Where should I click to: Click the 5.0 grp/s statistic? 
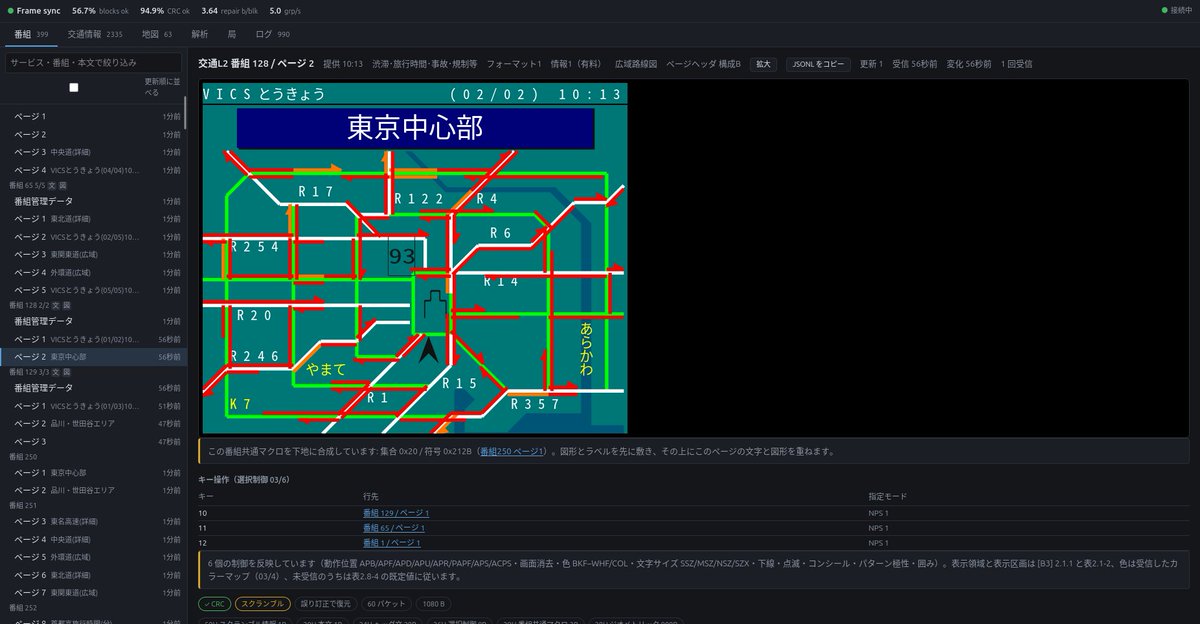pyautogui.click(x=283, y=9)
